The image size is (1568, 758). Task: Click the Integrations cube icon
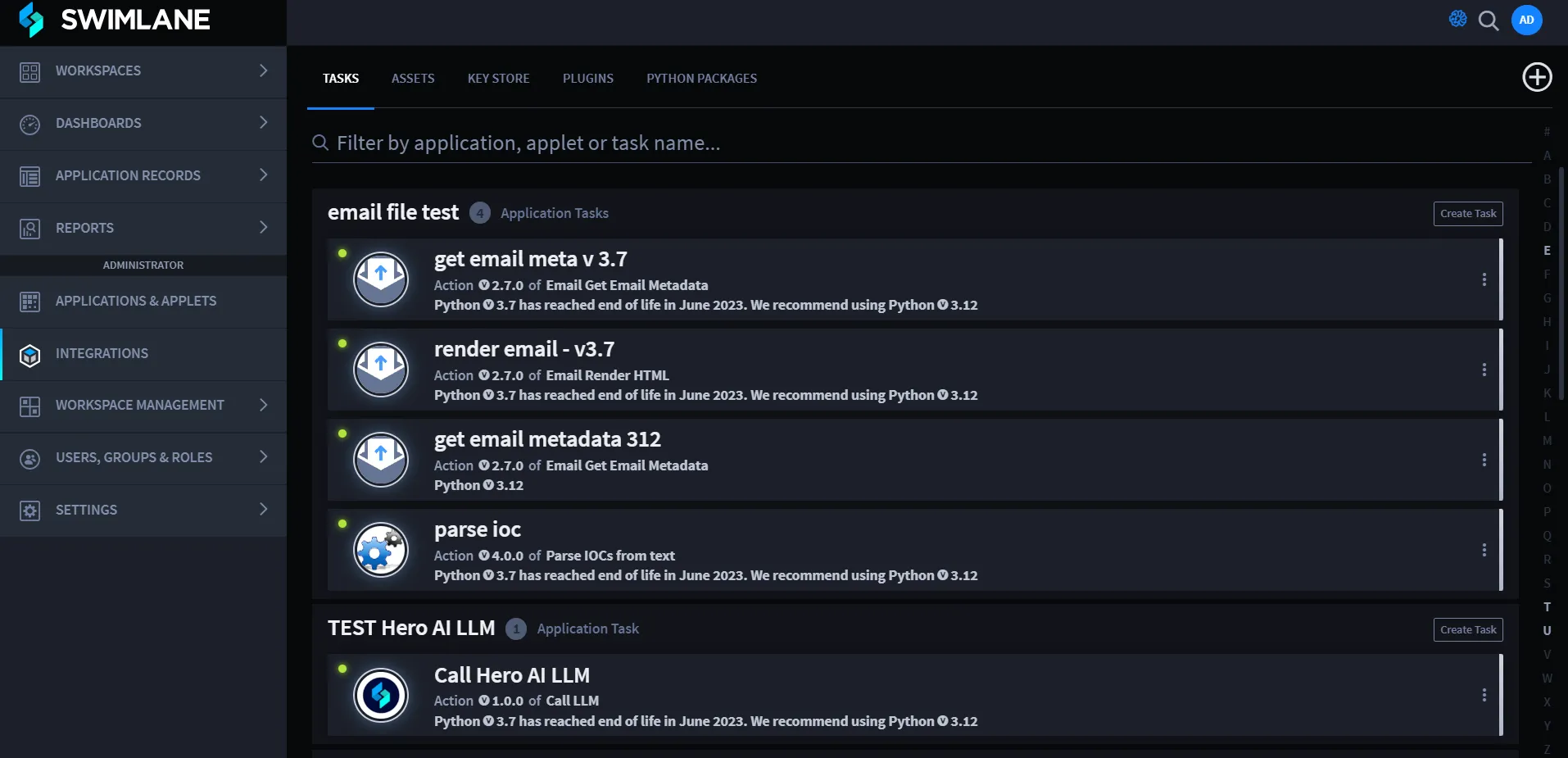pyautogui.click(x=30, y=355)
